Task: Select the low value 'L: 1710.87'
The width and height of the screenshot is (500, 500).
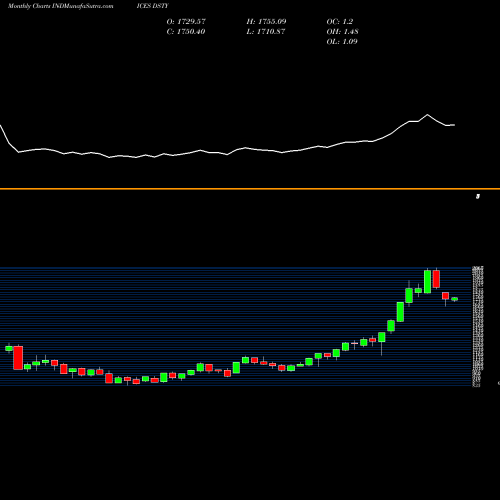Action: [x=266, y=32]
